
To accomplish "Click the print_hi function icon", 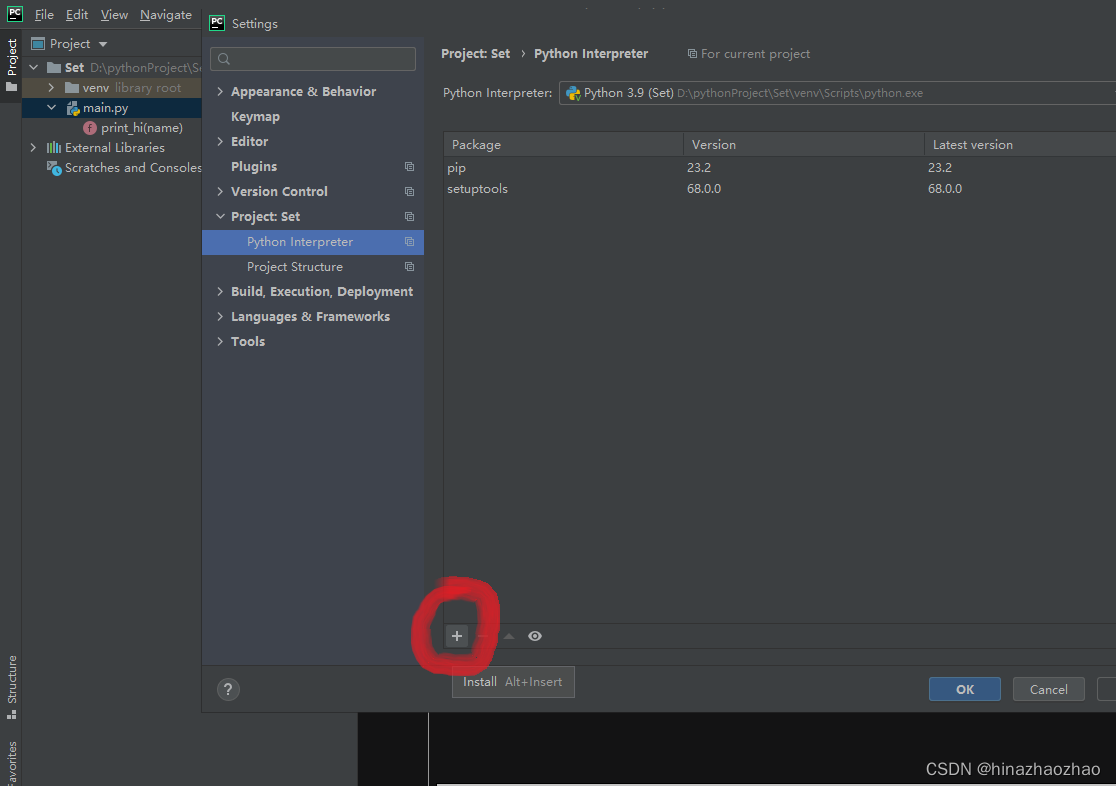I will [x=90, y=128].
